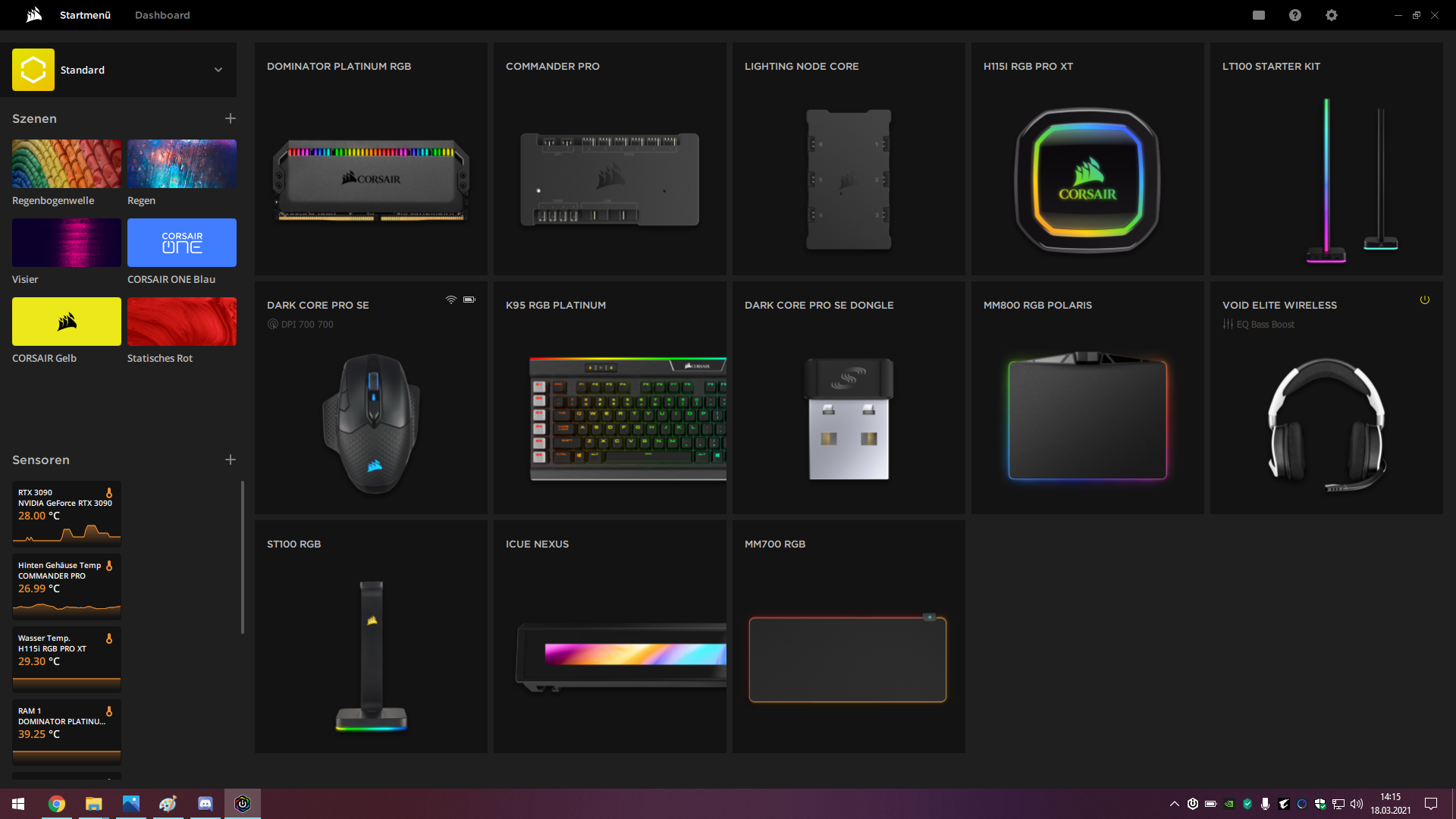Open File Explorer from the taskbar
Screen dimensions: 1456x819
[x=93, y=804]
